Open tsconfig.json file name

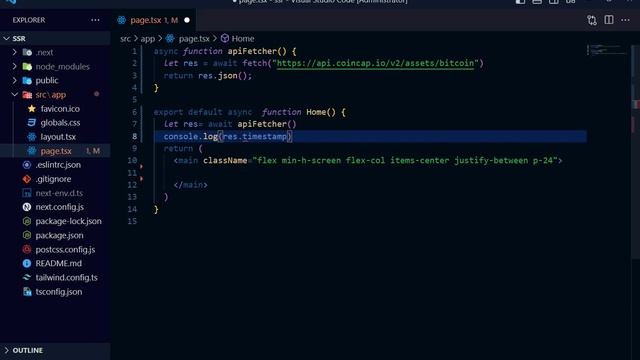pos(59,291)
